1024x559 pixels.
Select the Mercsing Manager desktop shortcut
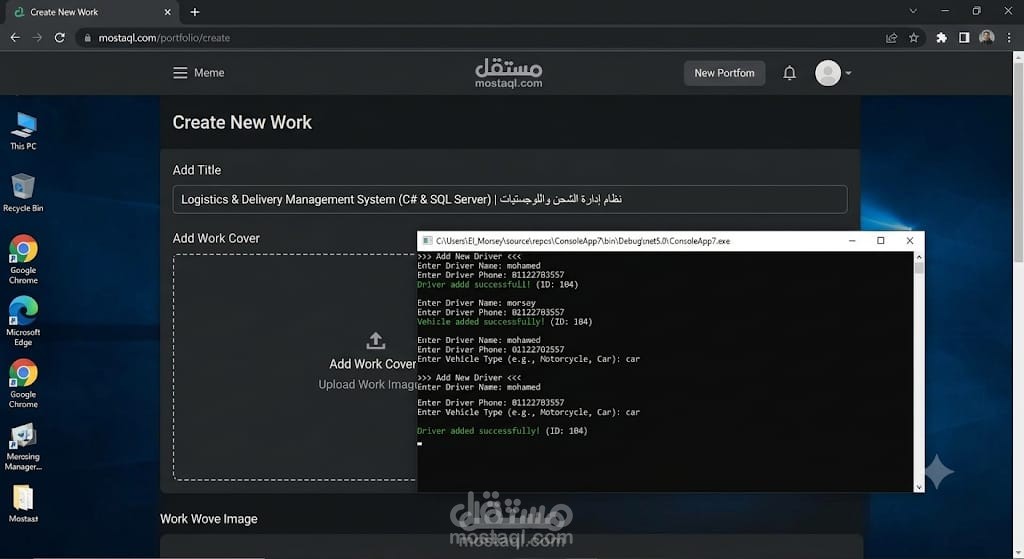point(24,447)
